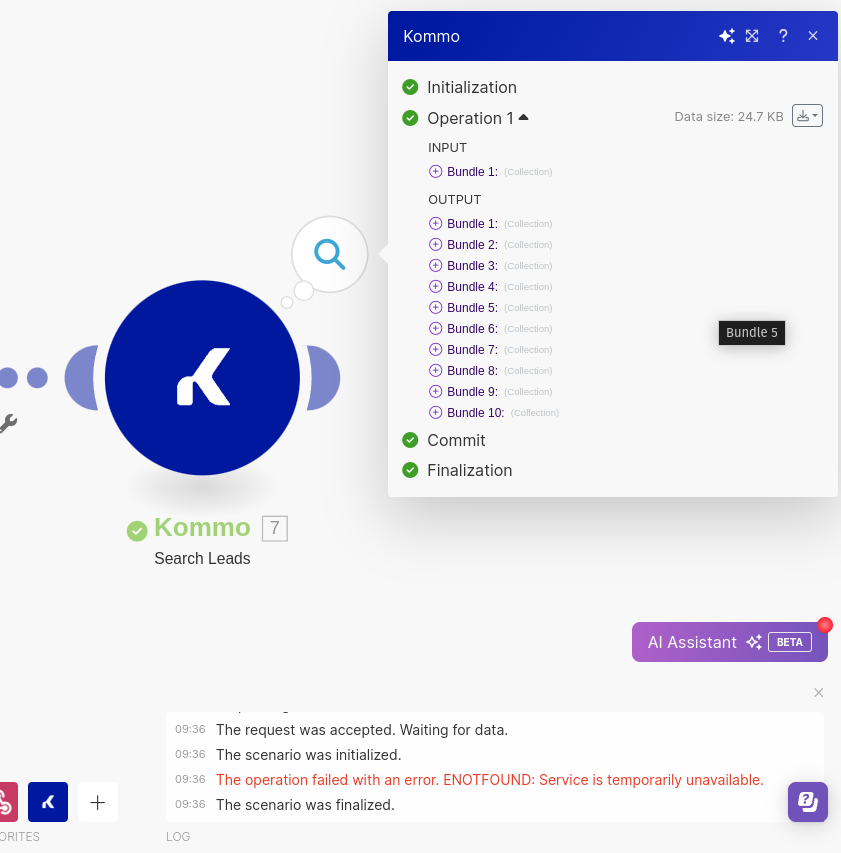Click the red ENOTFOUND error log line
The image size is (841, 853).
click(490, 780)
